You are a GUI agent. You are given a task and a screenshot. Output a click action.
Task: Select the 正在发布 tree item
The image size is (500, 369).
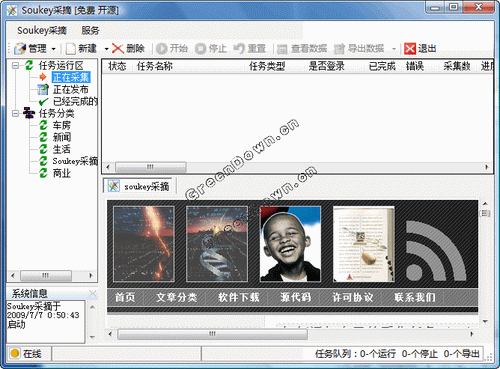71,89
